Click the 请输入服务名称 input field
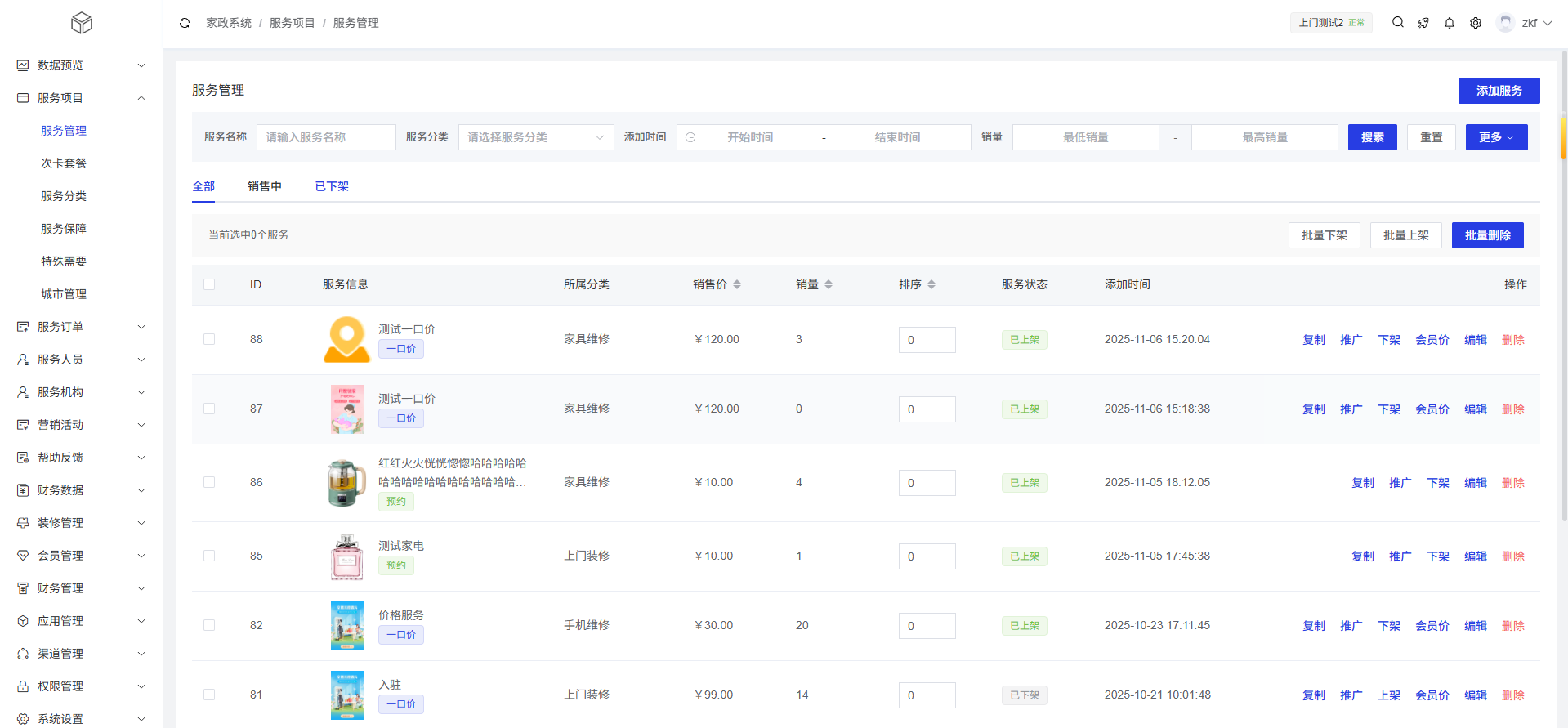This screenshot has width=1568, height=728. click(x=326, y=137)
